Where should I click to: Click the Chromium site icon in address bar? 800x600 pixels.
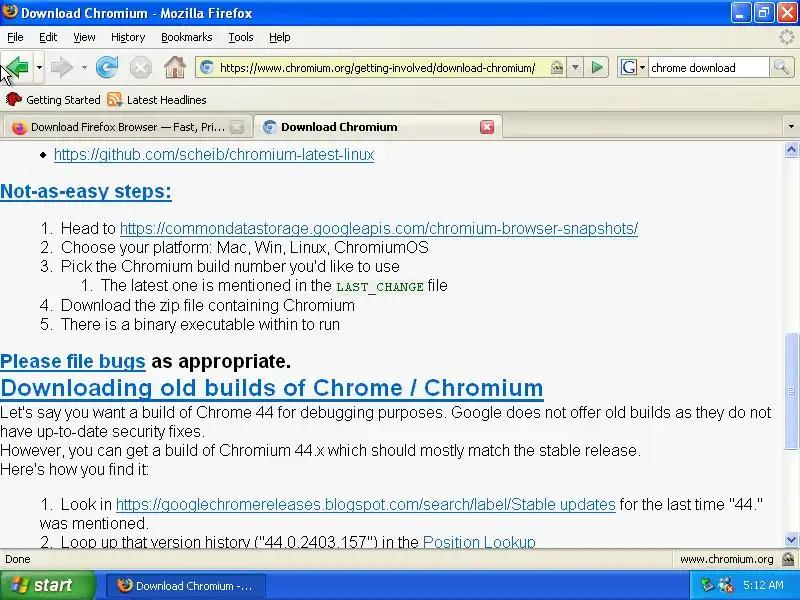coord(207,67)
